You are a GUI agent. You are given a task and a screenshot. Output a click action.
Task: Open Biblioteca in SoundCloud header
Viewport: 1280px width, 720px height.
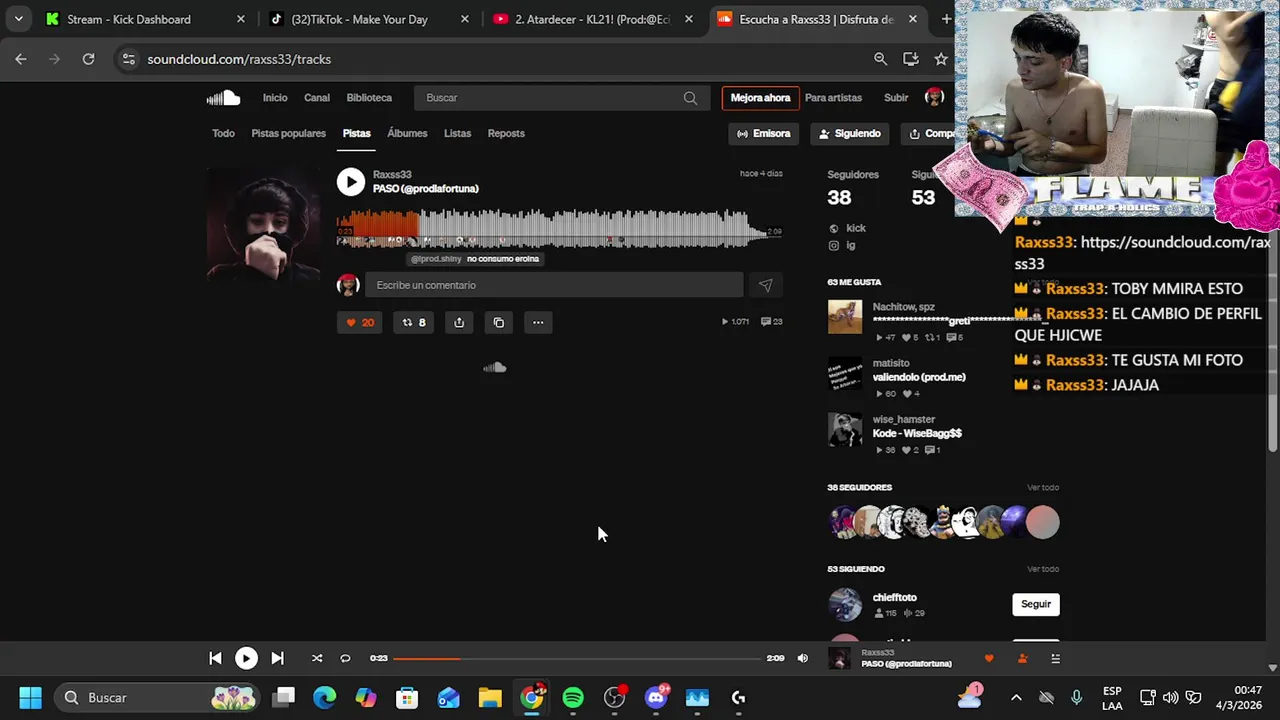click(369, 98)
